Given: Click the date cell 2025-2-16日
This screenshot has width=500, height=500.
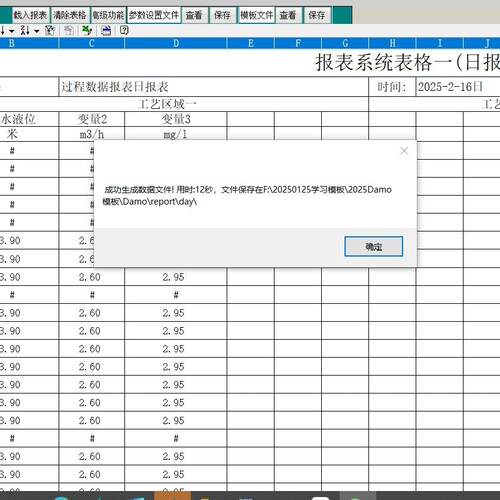Looking at the screenshot, I should point(458,87).
